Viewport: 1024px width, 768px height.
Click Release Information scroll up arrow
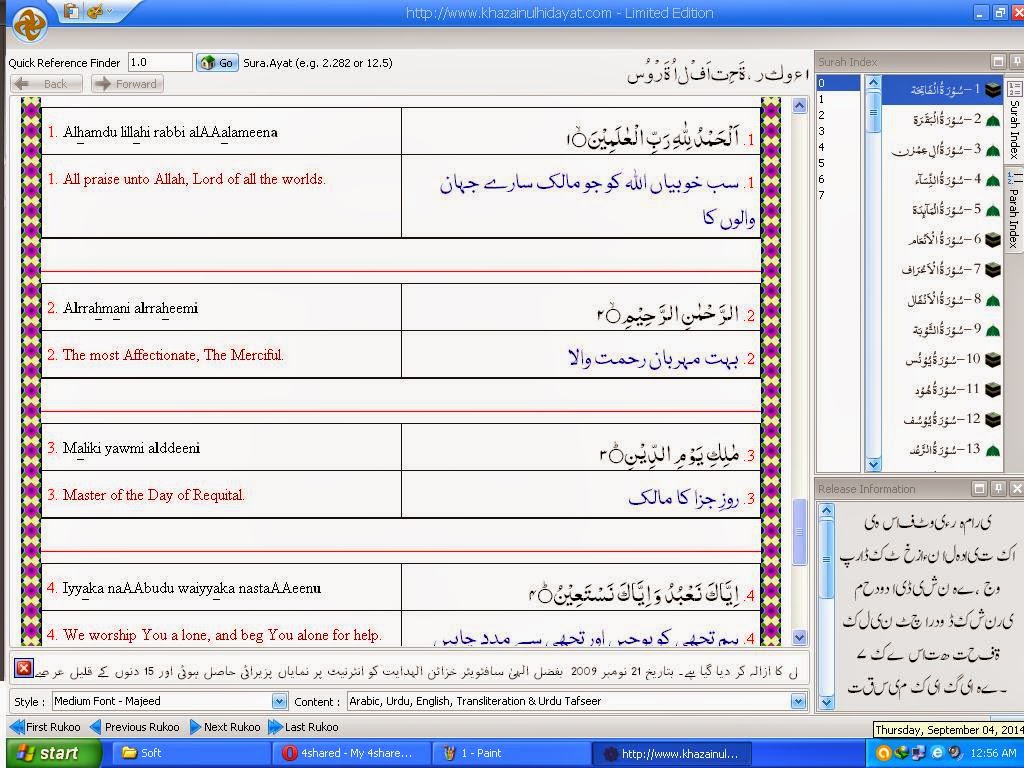(826, 511)
